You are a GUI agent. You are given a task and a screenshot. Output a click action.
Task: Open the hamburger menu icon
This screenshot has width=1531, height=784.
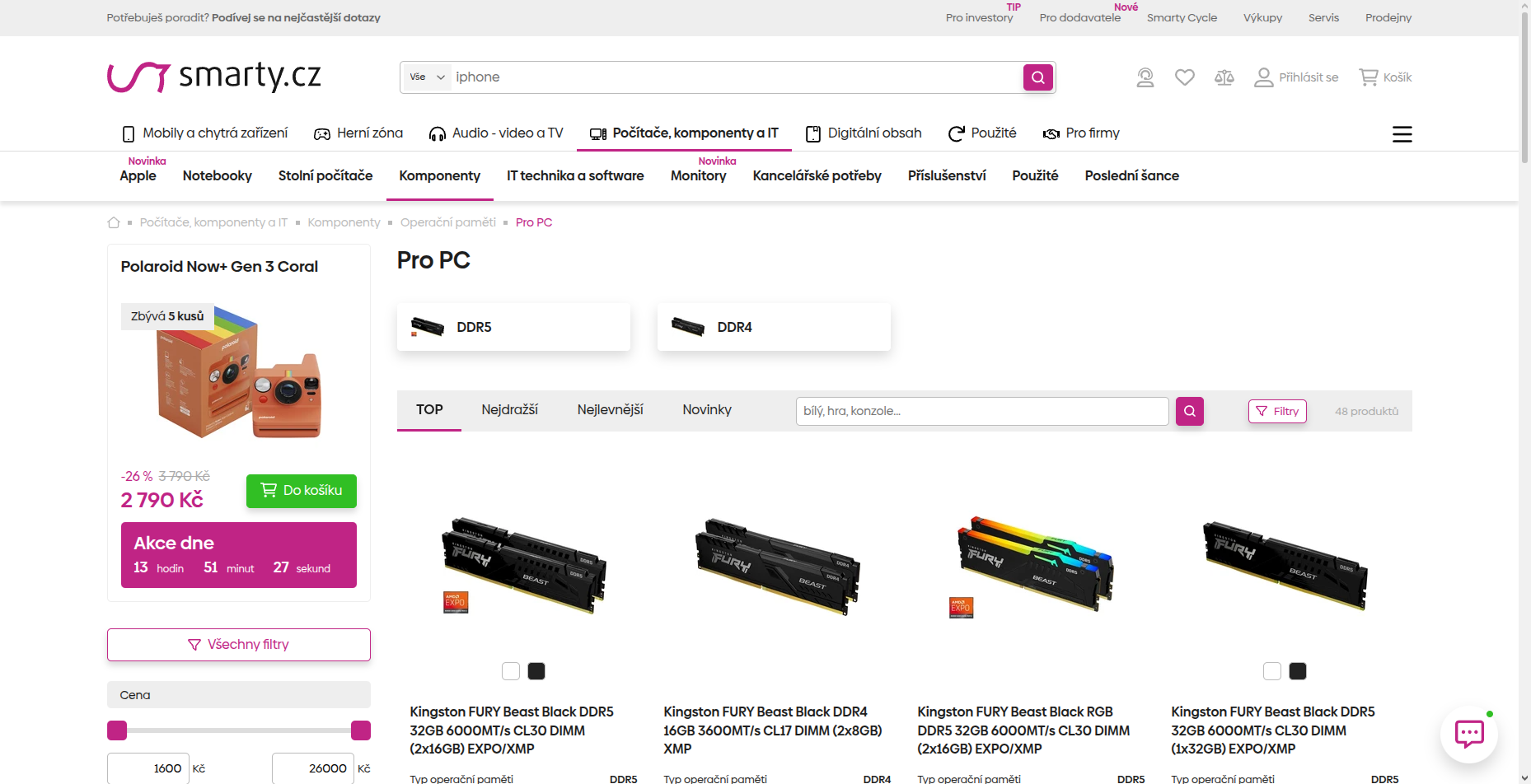pyautogui.click(x=1402, y=134)
